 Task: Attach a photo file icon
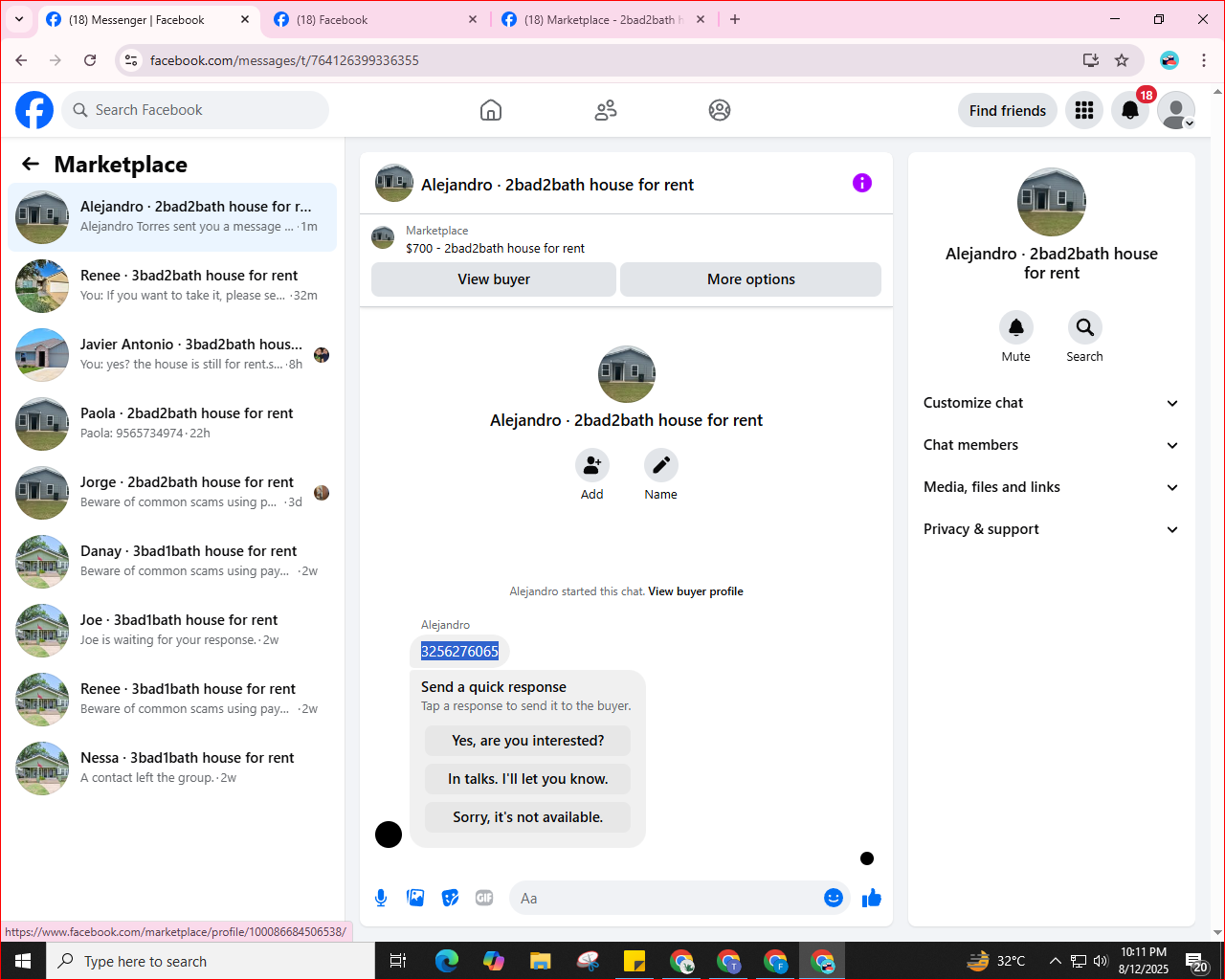415,898
